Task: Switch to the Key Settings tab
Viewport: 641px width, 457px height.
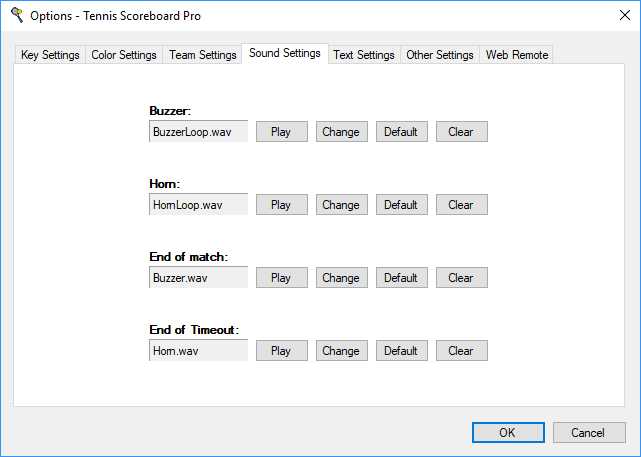Action: 50,55
